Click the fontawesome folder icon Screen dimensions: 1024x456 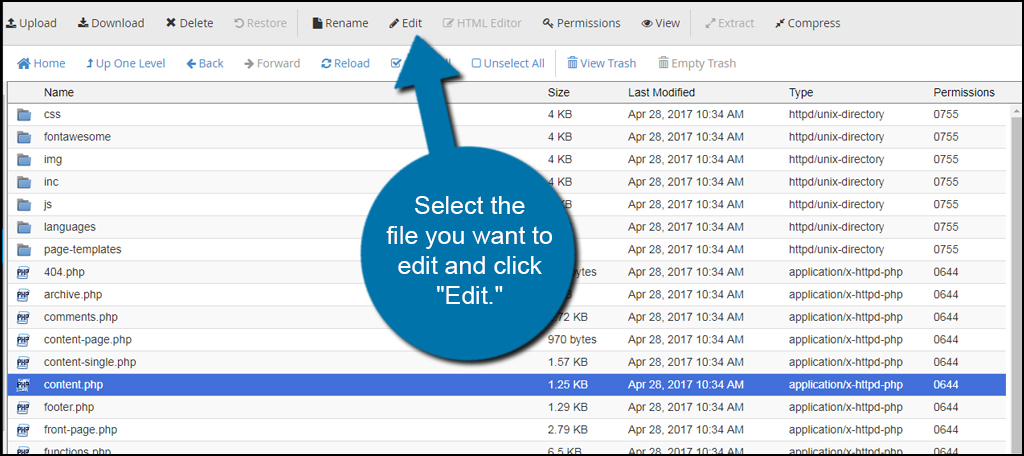pyautogui.click(x=24, y=137)
